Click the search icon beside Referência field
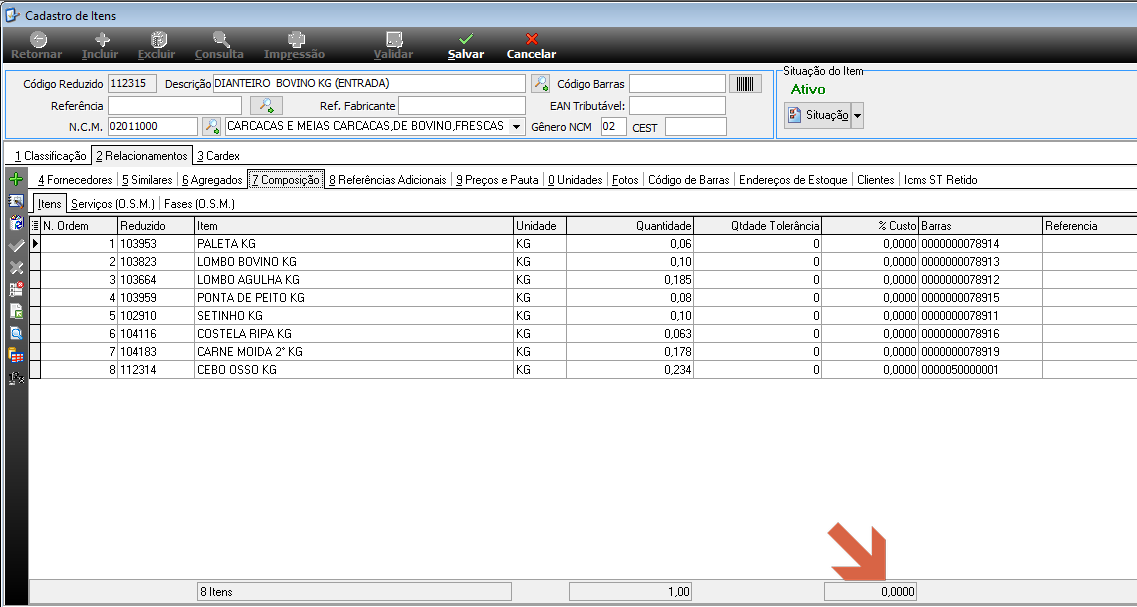1137x607 pixels. [266, 106]
